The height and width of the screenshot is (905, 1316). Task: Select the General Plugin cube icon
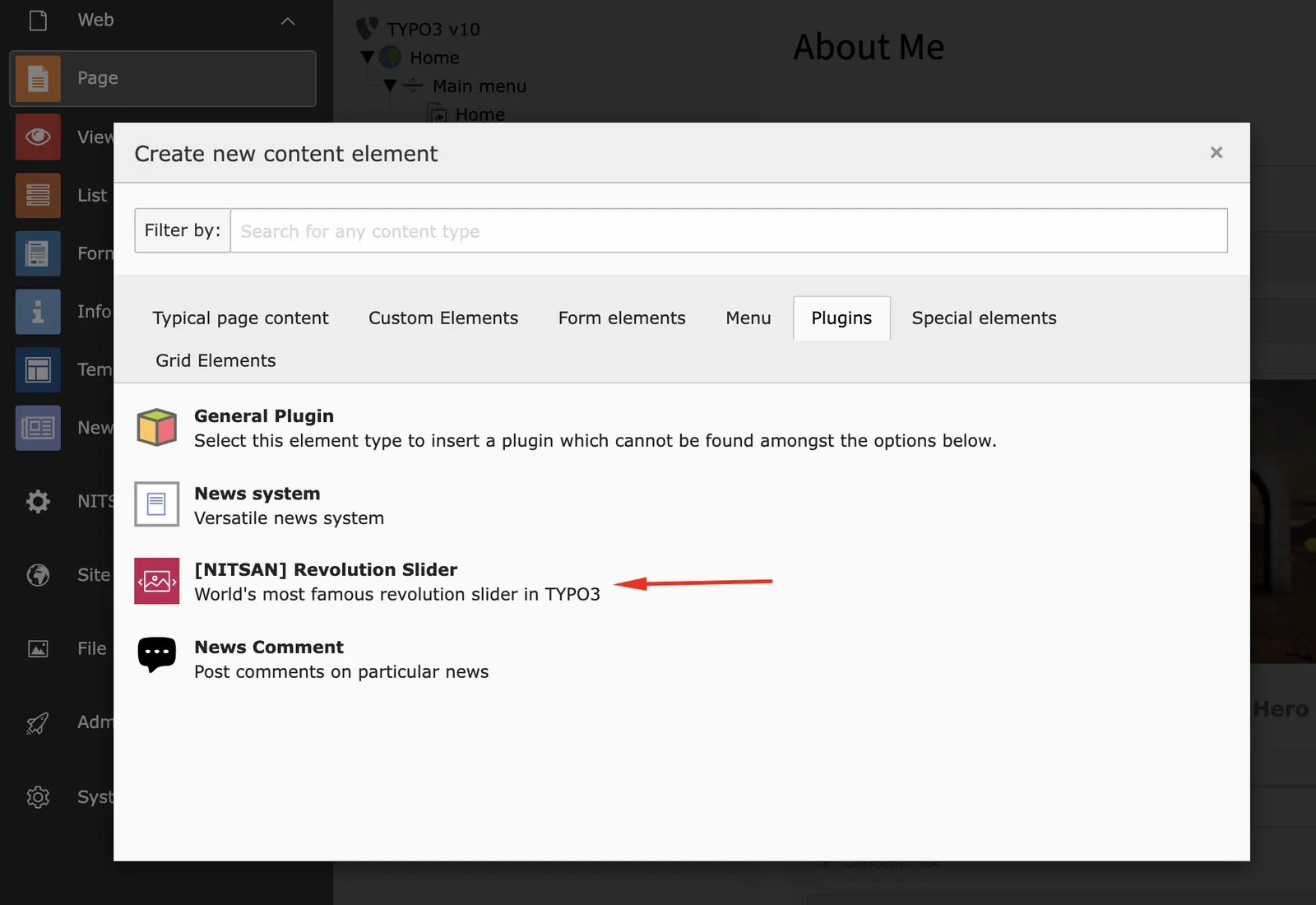point(157,428)
